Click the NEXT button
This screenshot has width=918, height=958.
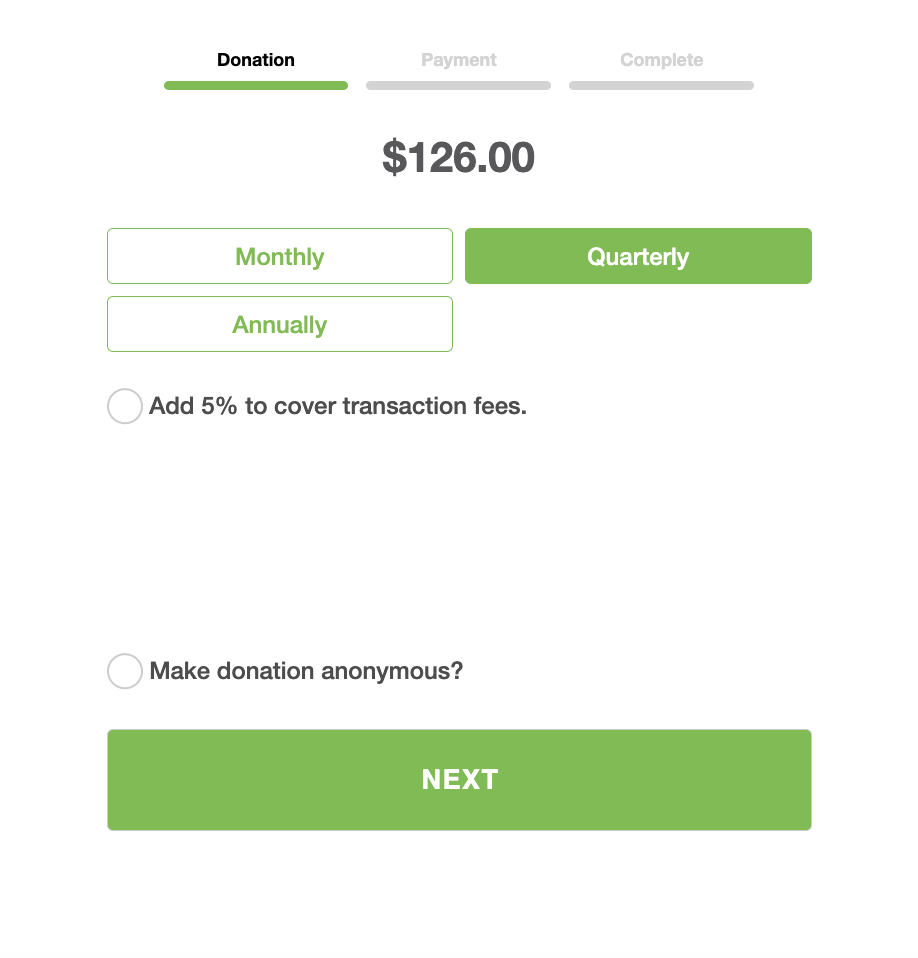click(459, 780)
